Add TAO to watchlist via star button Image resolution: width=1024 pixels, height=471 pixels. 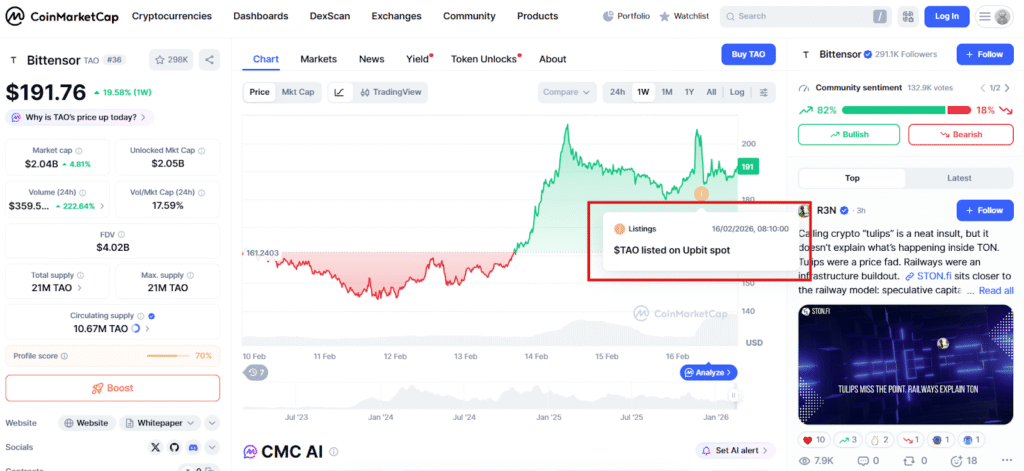pyautogui.click(x=171, y=60)
